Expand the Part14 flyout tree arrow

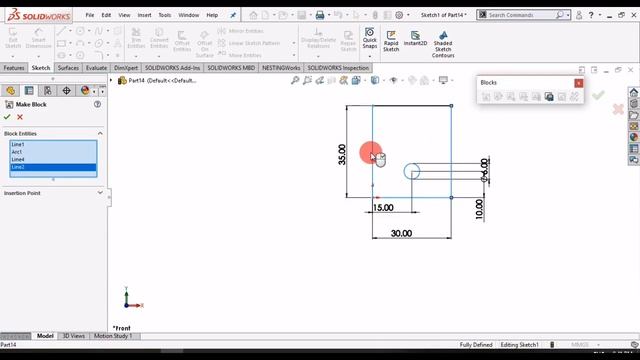click(x=111, y=80)
